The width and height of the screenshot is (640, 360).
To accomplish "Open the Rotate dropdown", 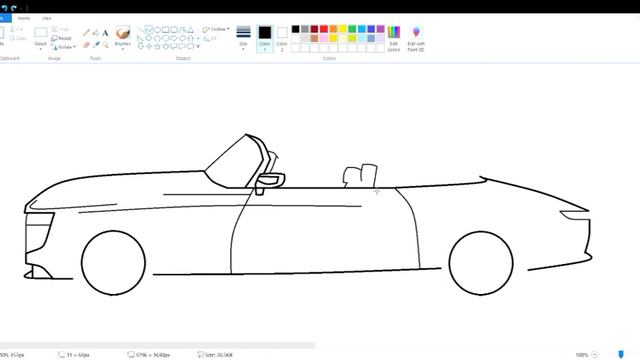I will pyautogui.click(x=64, y=47).
